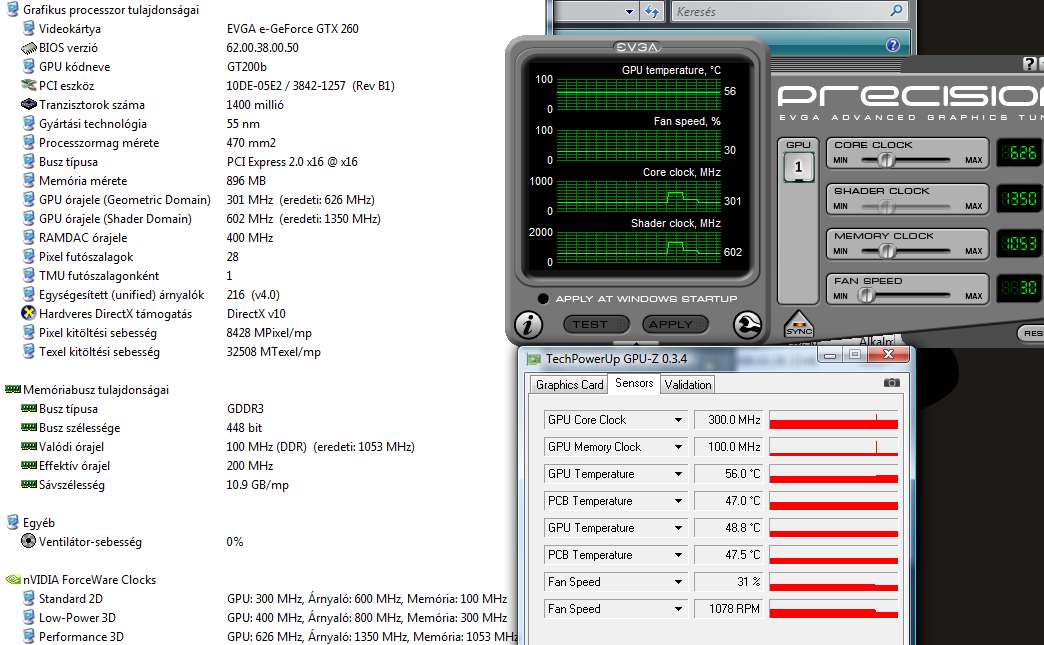Click the BIOS verzió chip icon
This screenshot has width=1044, height=645.
29,48
